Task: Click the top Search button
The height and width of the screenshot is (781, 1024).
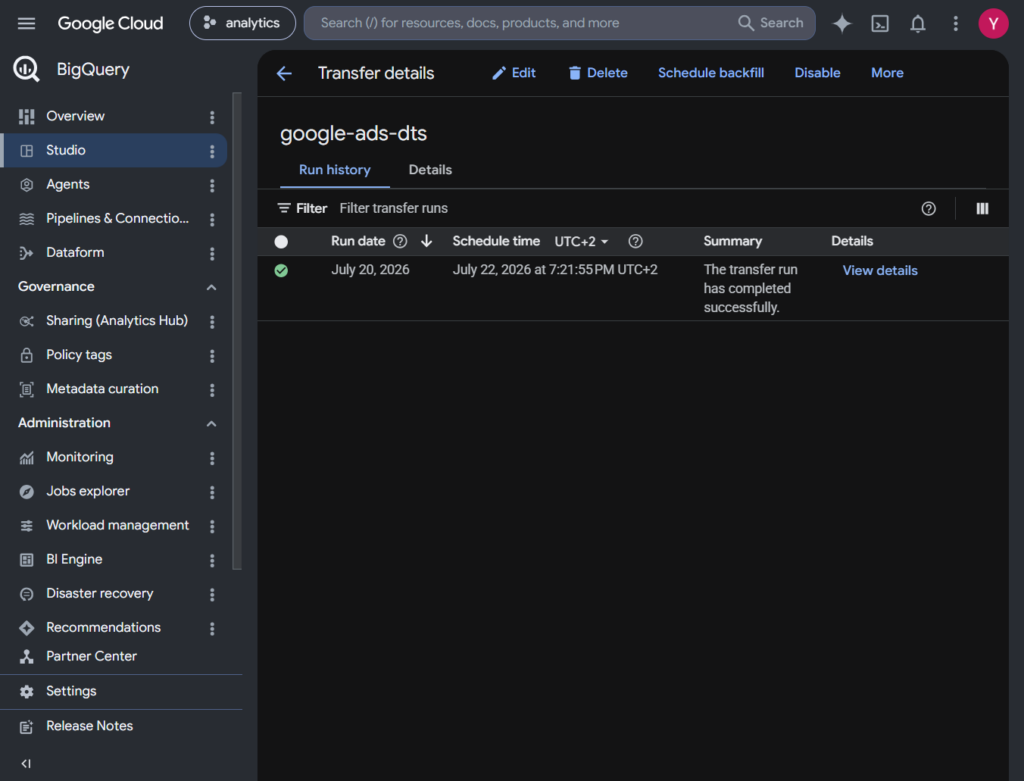Action: [771, 23]
